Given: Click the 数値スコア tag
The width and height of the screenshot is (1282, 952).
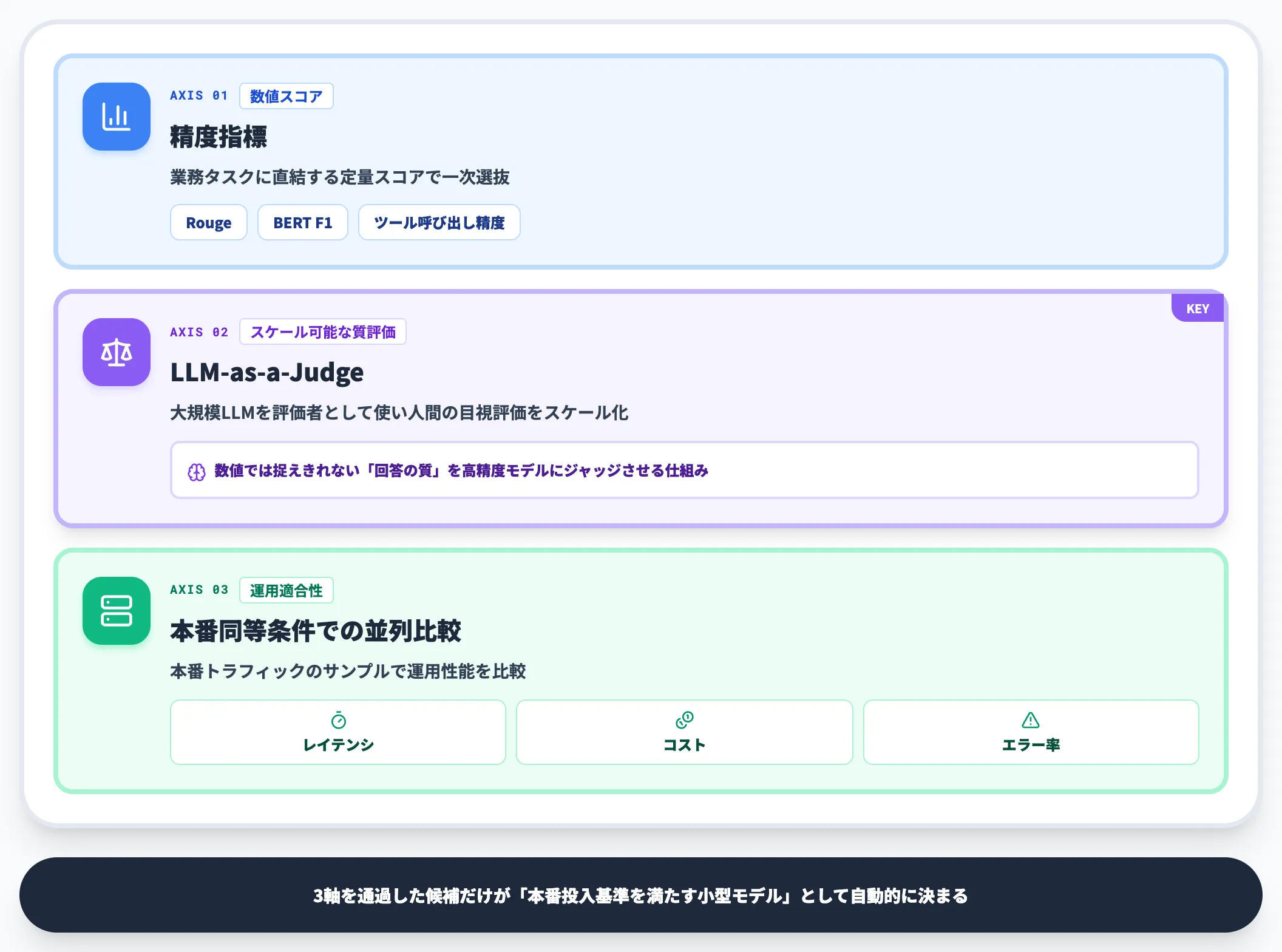Looking at the screenshot, I should [287, 96].
